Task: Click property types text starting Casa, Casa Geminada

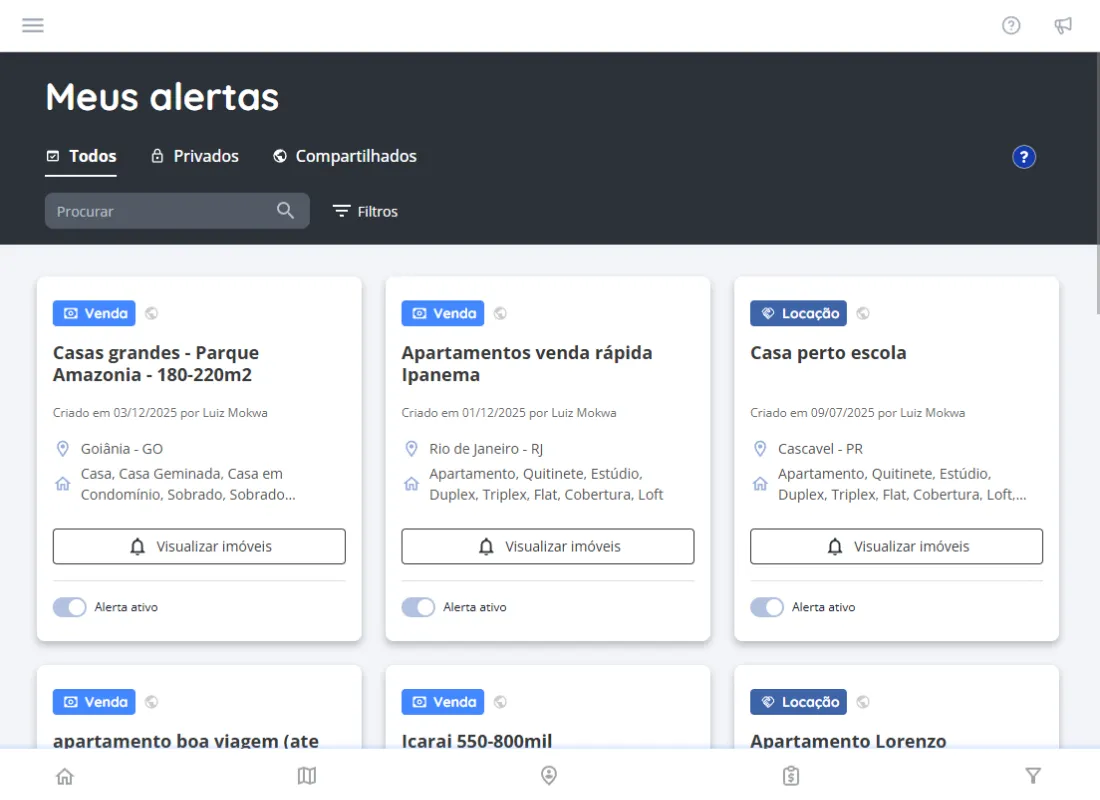Action: pos(188,484)
